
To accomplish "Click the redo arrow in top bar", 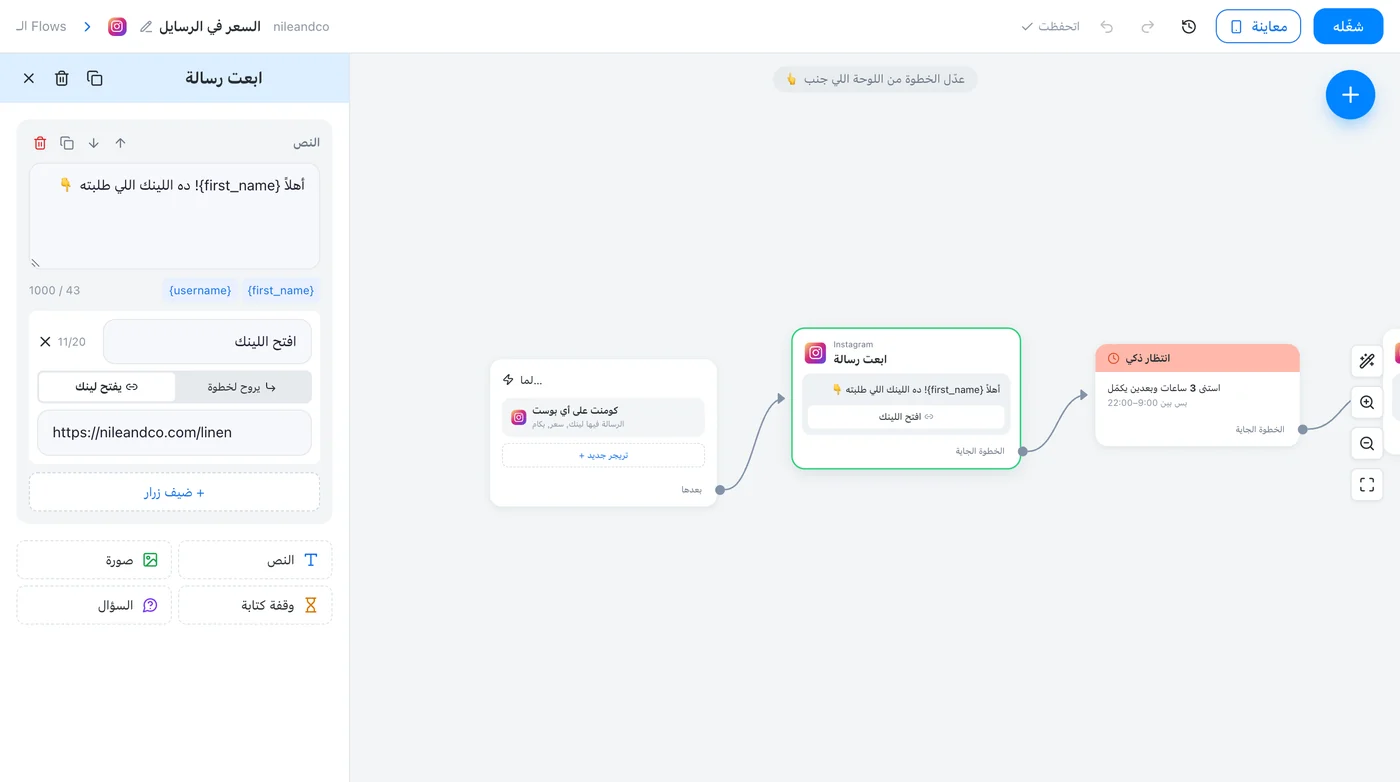I will pos(1148,27).
